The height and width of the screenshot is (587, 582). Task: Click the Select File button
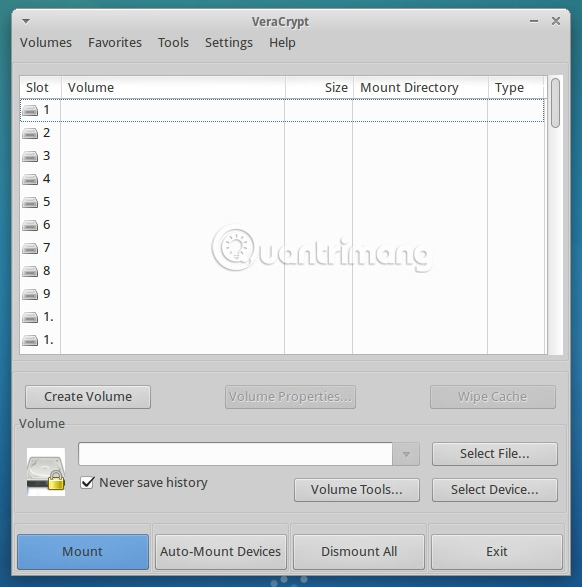(x=495, y=454)
